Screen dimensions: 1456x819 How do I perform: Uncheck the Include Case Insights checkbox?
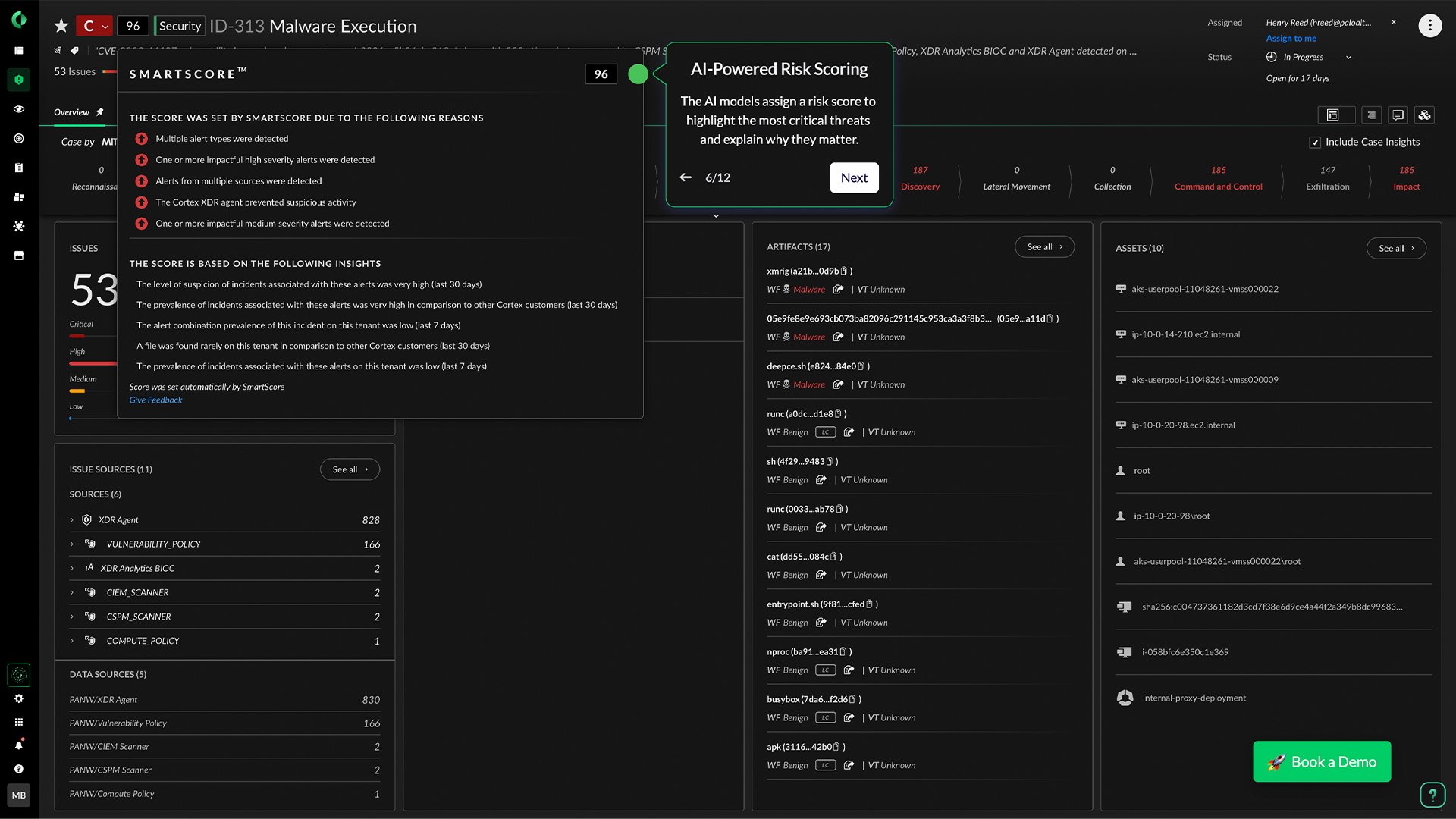(1315, 142)
